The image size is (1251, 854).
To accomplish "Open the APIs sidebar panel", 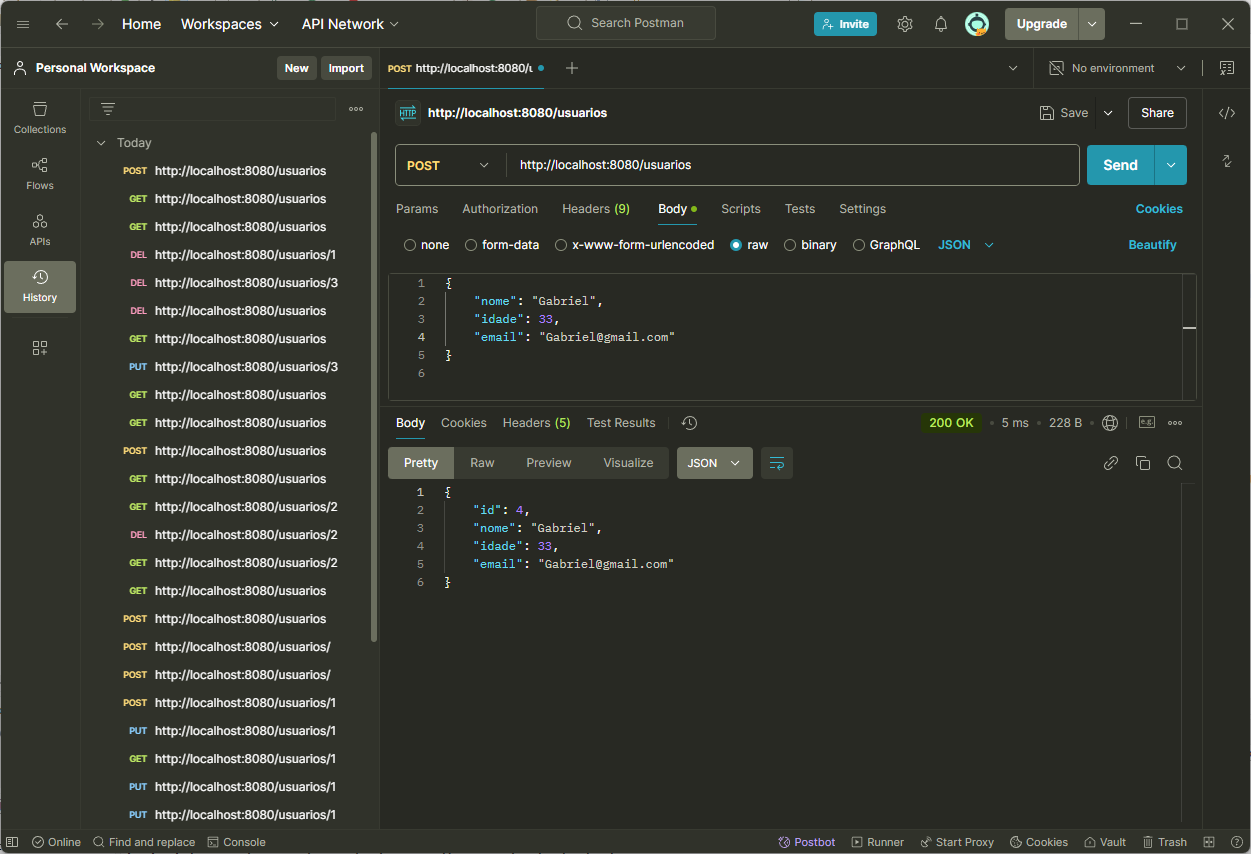I will coord(40,230).
